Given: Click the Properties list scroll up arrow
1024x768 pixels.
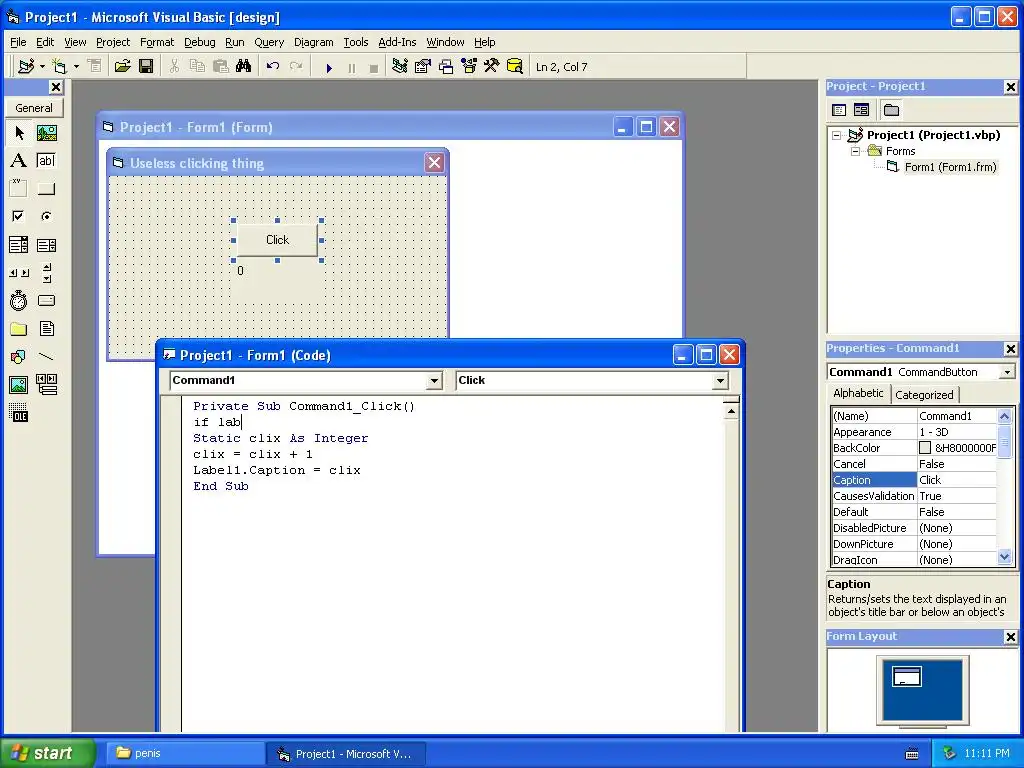Looking at the screenshot, I should click(x=1004, y=416).
